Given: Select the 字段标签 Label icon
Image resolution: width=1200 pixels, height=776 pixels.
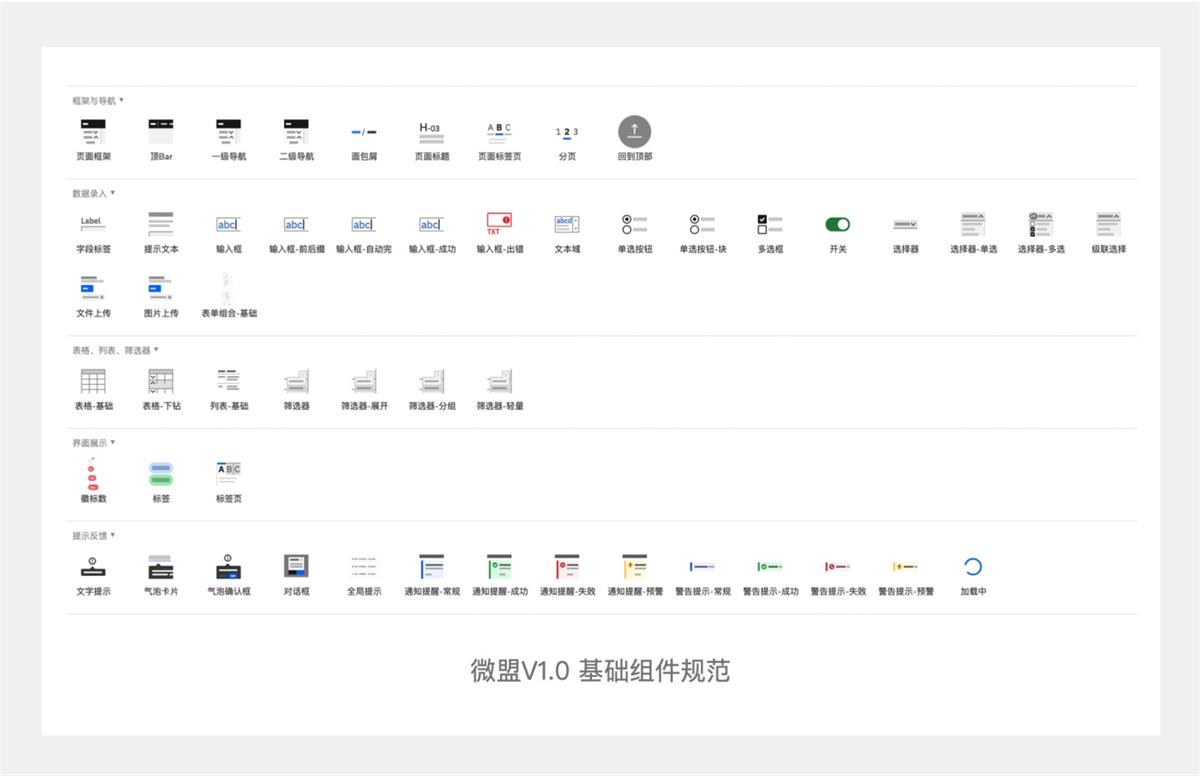Looking at the screenshot, I should (92, 224).
